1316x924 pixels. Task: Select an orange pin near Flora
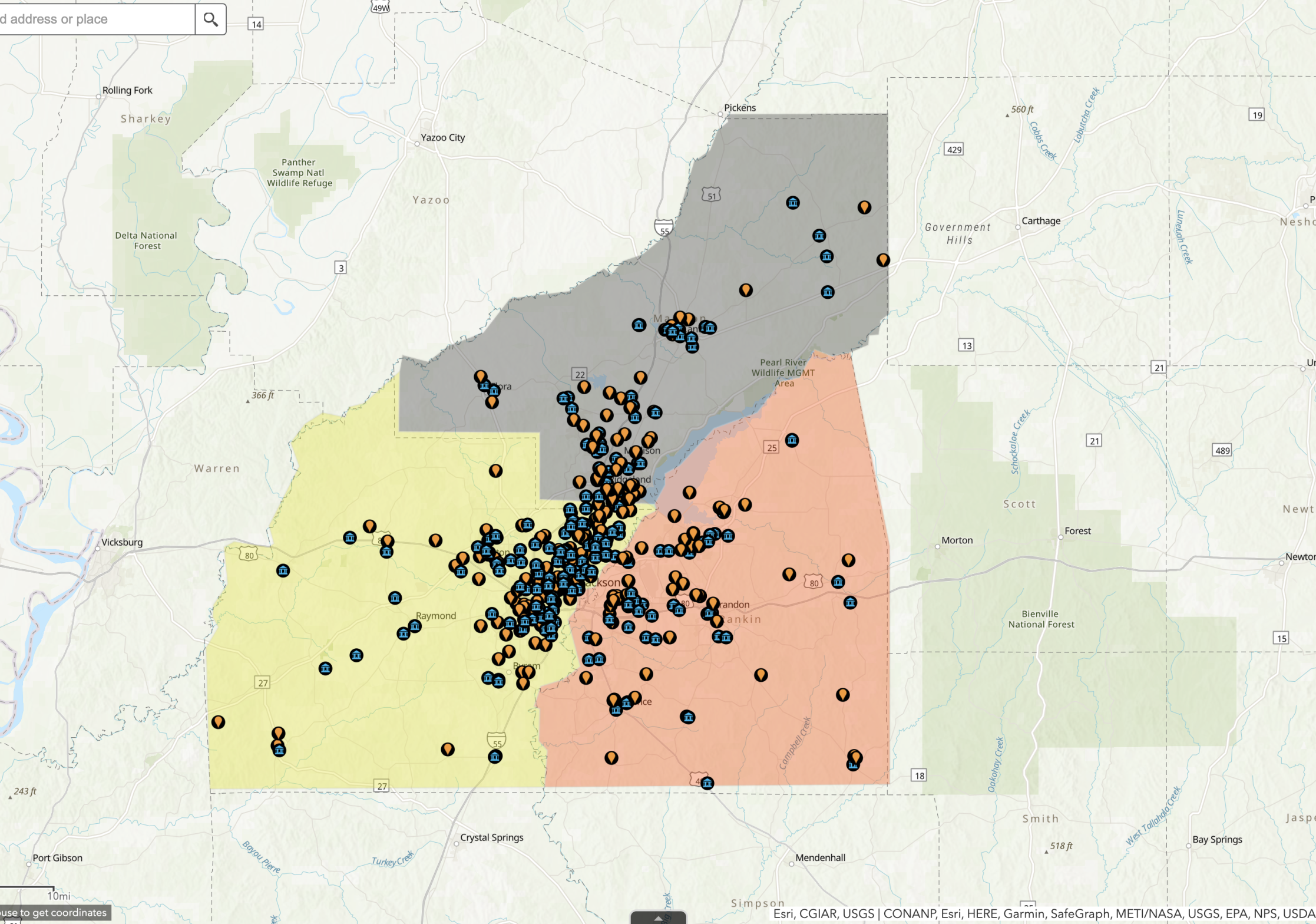[480, 375]
